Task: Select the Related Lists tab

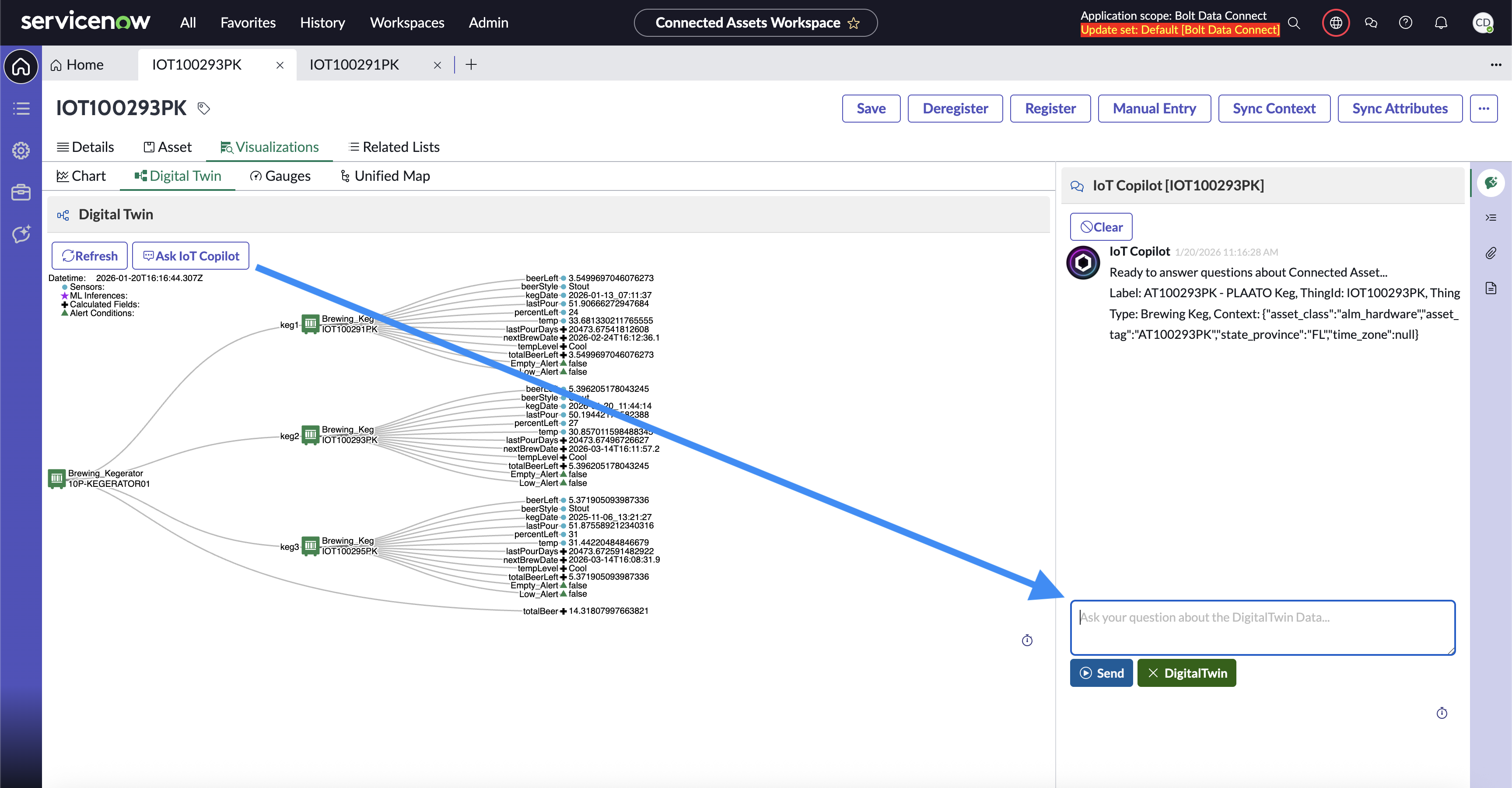Action: (394, 147)
